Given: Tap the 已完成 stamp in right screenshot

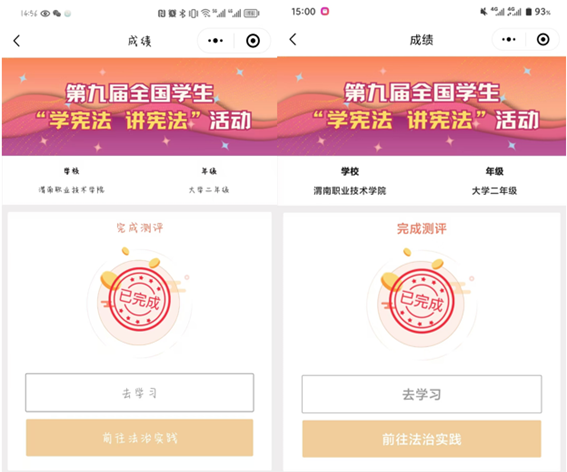Looking at the screenshot, I should pos(421,301).
